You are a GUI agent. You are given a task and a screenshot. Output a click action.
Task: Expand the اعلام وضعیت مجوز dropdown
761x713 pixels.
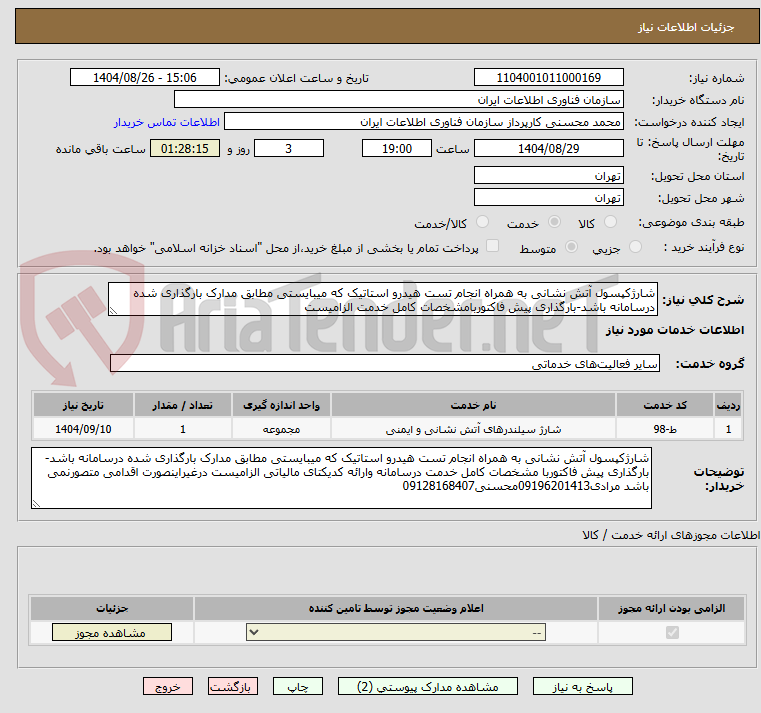pyautogui.click(x=396, y=632)
